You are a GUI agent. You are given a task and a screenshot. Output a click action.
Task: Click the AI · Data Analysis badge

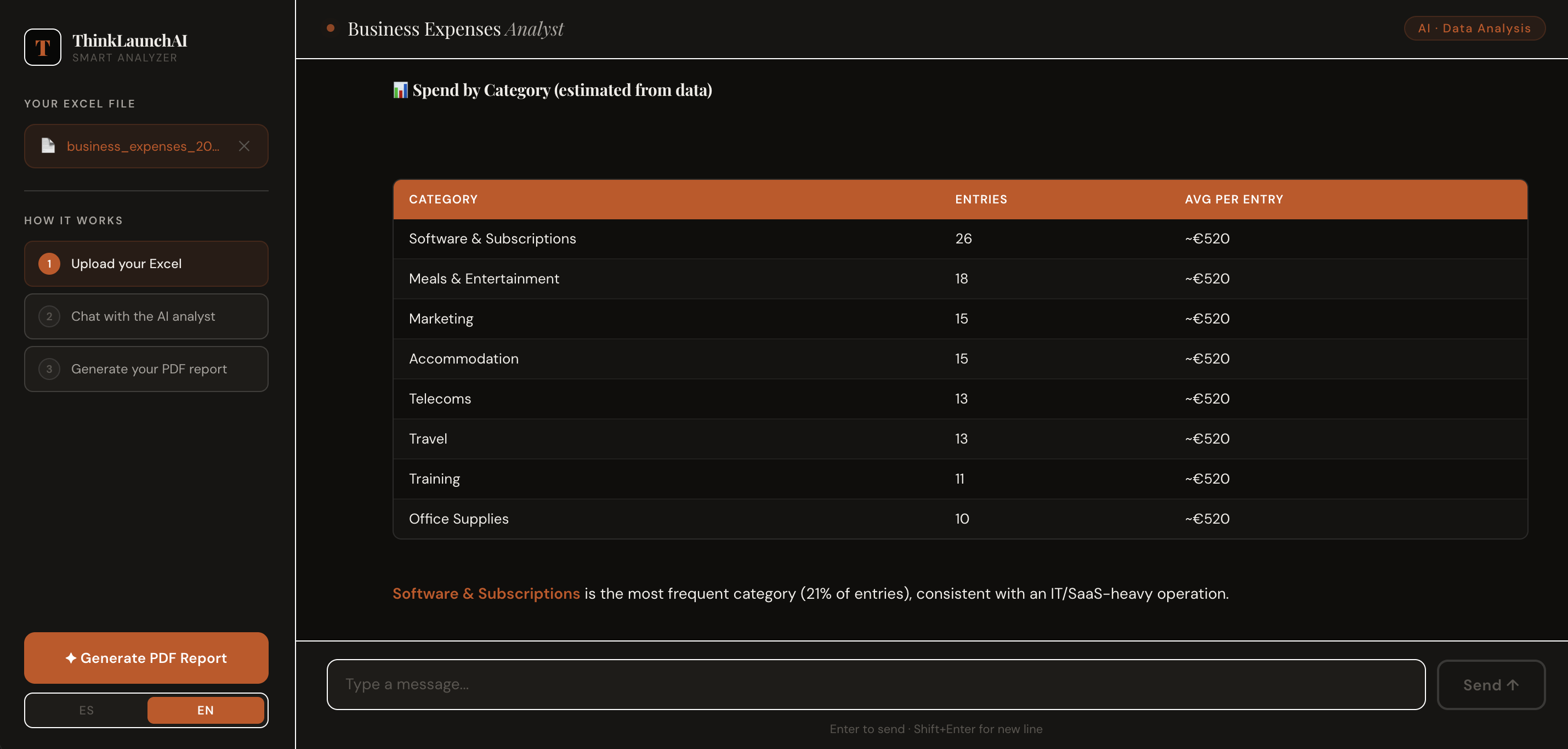(1474, 28)
